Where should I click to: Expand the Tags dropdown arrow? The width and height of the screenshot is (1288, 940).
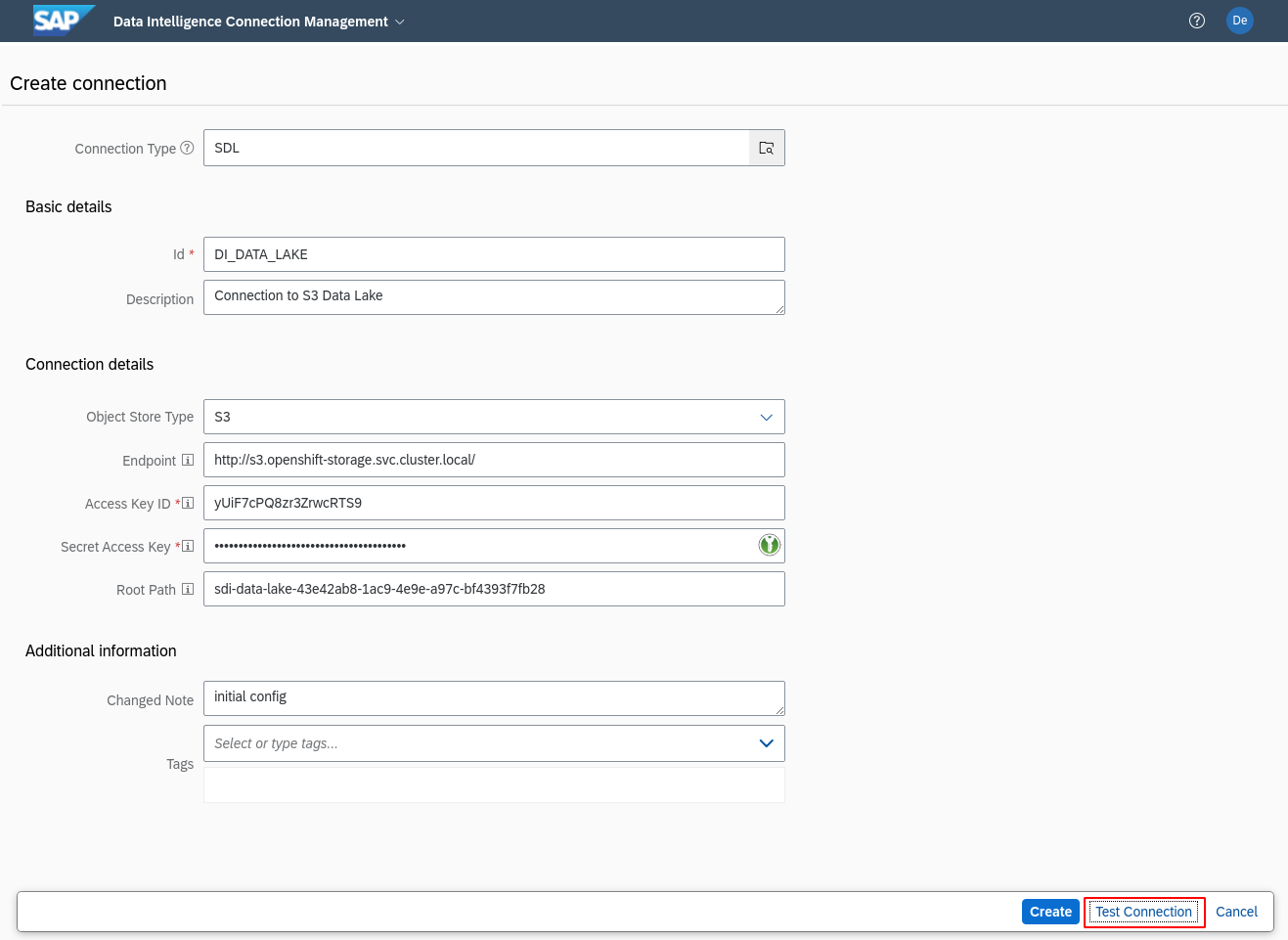pos(767,743)
